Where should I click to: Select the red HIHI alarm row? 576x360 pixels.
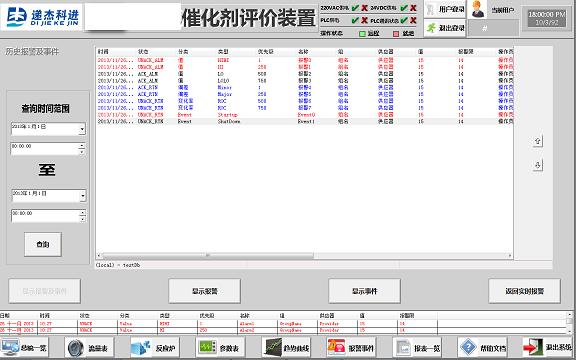(x=305, y=60)
